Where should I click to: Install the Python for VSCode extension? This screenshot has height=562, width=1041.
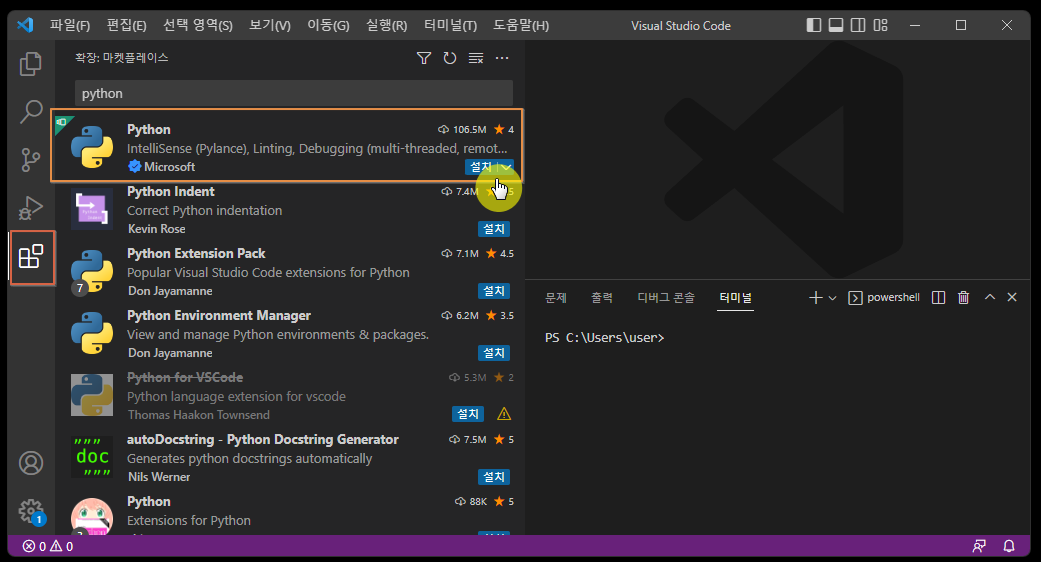[468, 414]
